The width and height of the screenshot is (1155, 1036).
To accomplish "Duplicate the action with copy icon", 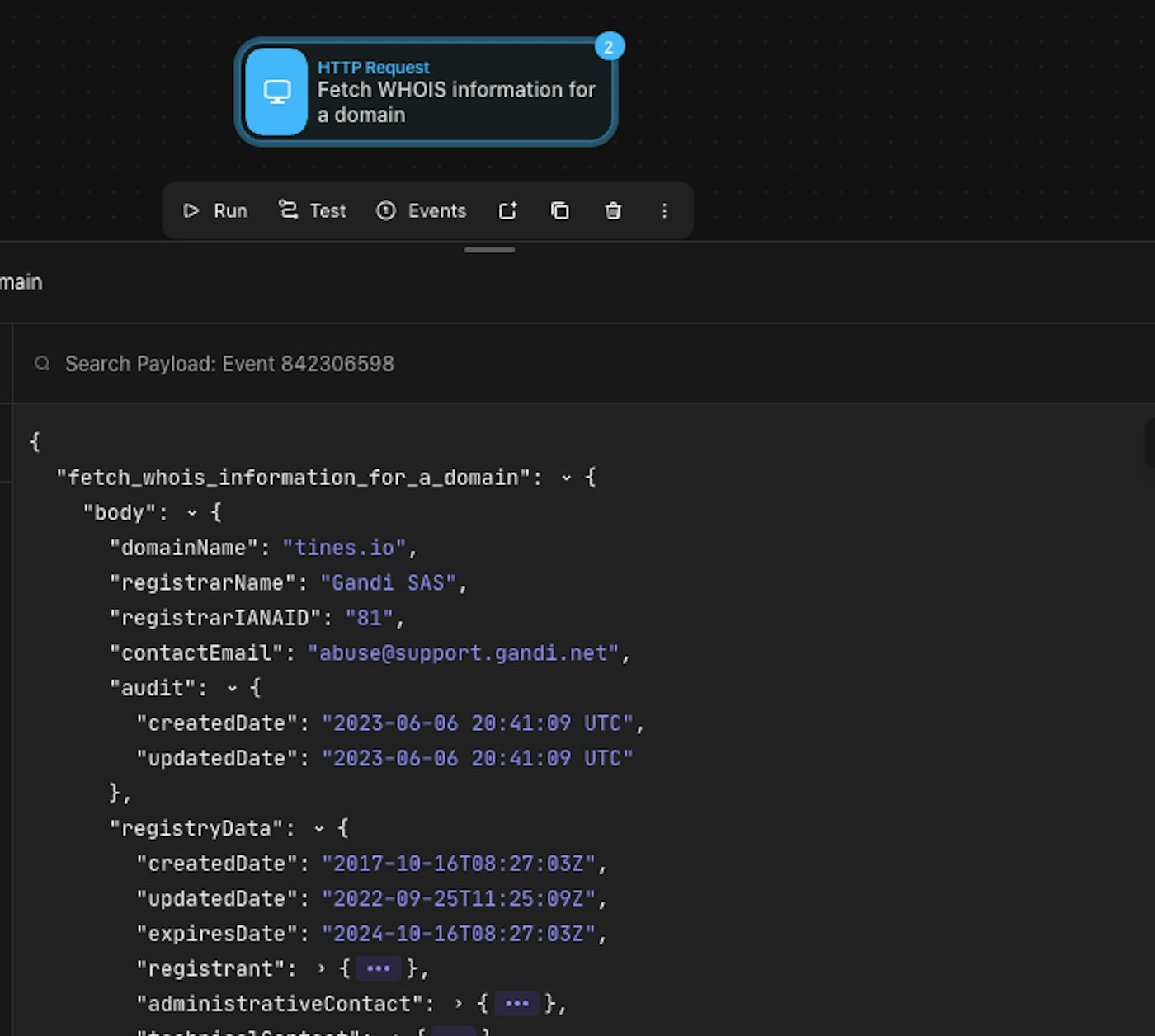I will point(560,211).
